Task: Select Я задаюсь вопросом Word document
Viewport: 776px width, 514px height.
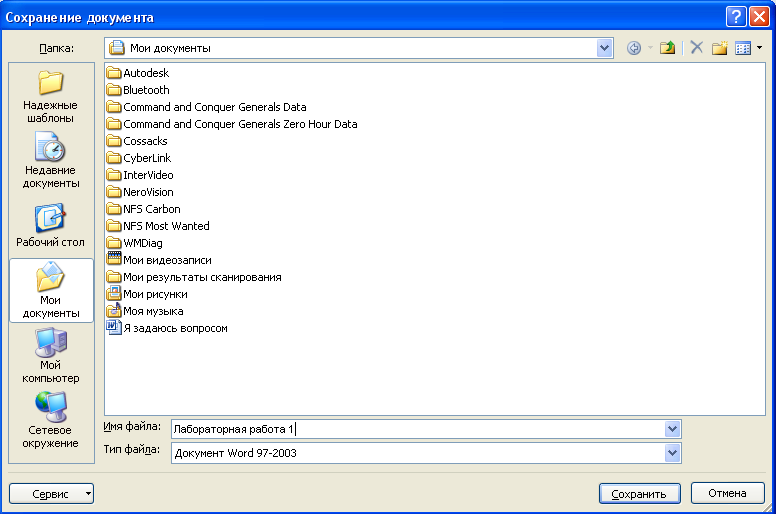Action: pyautogui.click(x=167, y=328)
